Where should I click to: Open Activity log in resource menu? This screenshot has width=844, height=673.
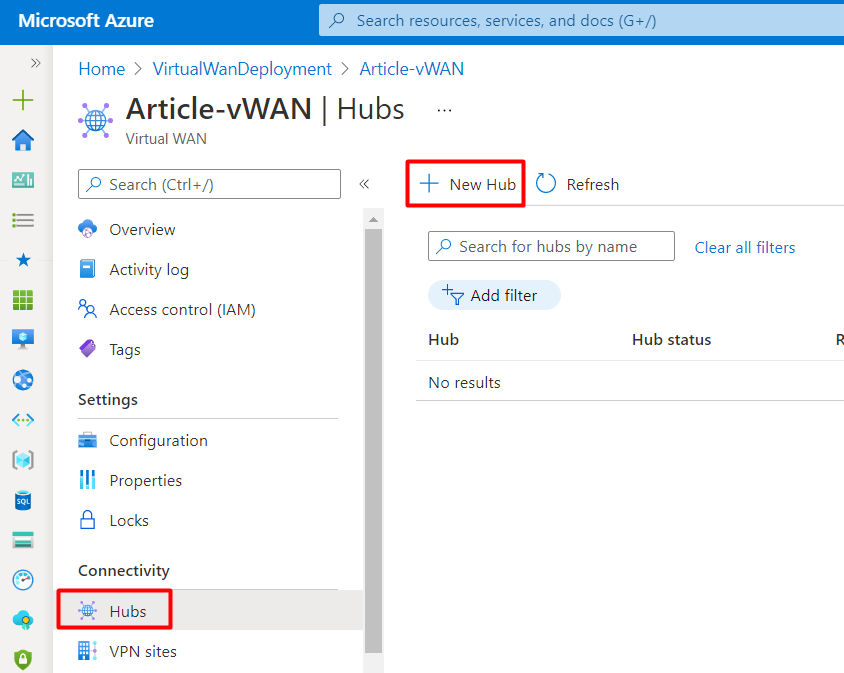pyautogui.click(x=149, y=269)
